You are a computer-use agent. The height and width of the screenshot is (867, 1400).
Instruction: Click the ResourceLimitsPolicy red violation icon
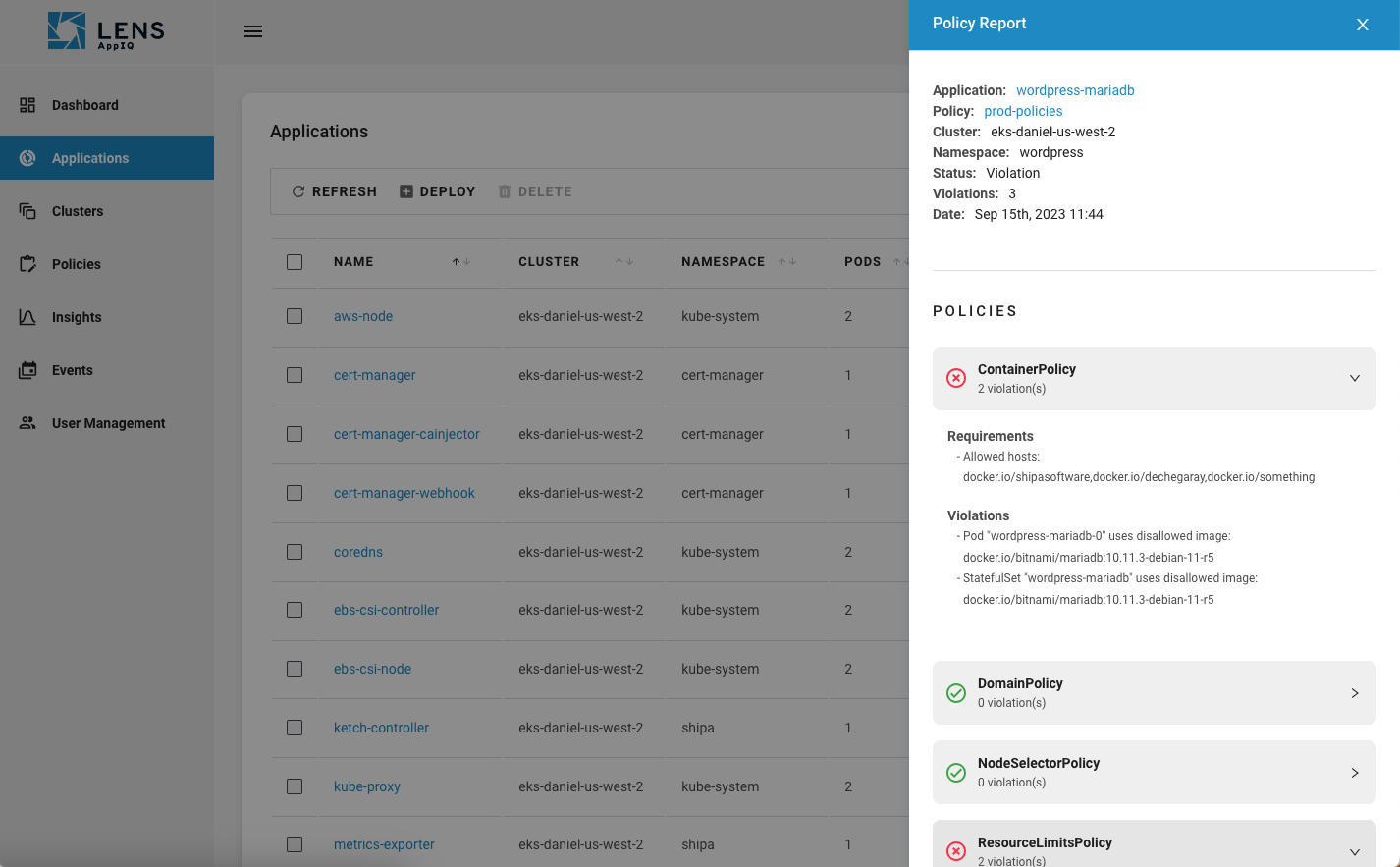pos(956,851)
